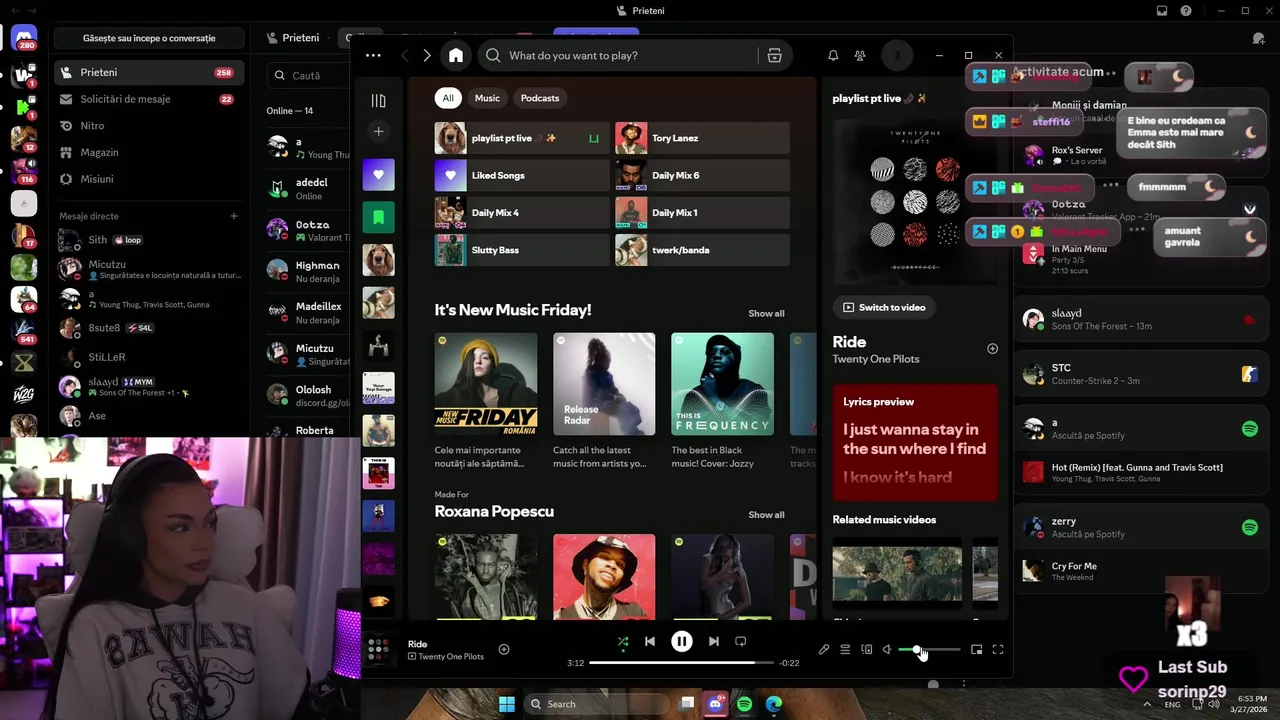This screenshot has height=720, width=1280.
Task: Select the All filter chip
Action: [x=448, y=98]
